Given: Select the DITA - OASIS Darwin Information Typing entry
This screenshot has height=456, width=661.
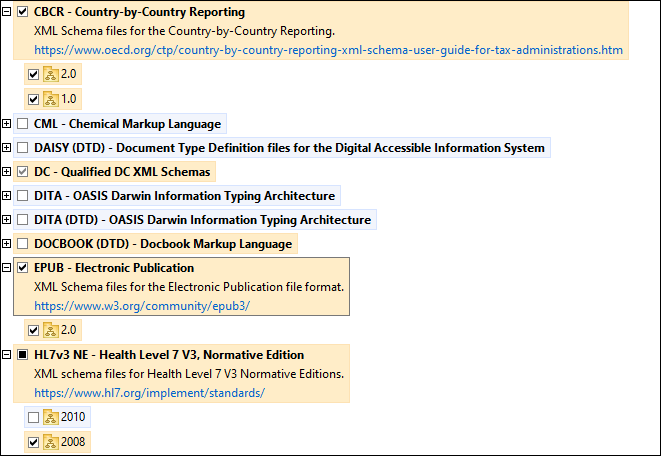Looking at the screenshot, I should 184,196.
